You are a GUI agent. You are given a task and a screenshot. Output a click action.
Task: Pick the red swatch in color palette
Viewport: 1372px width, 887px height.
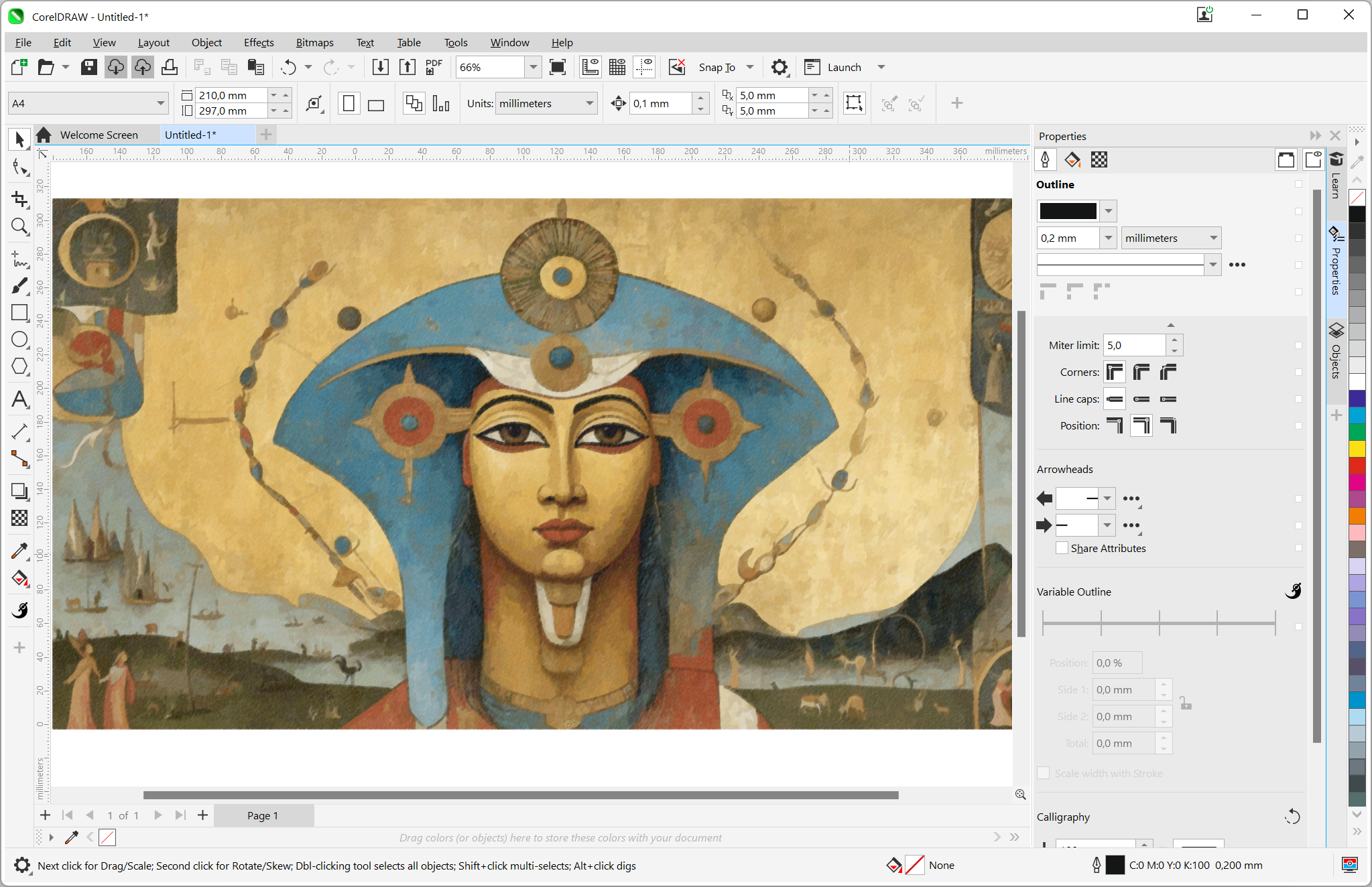tap(1357, 465)
